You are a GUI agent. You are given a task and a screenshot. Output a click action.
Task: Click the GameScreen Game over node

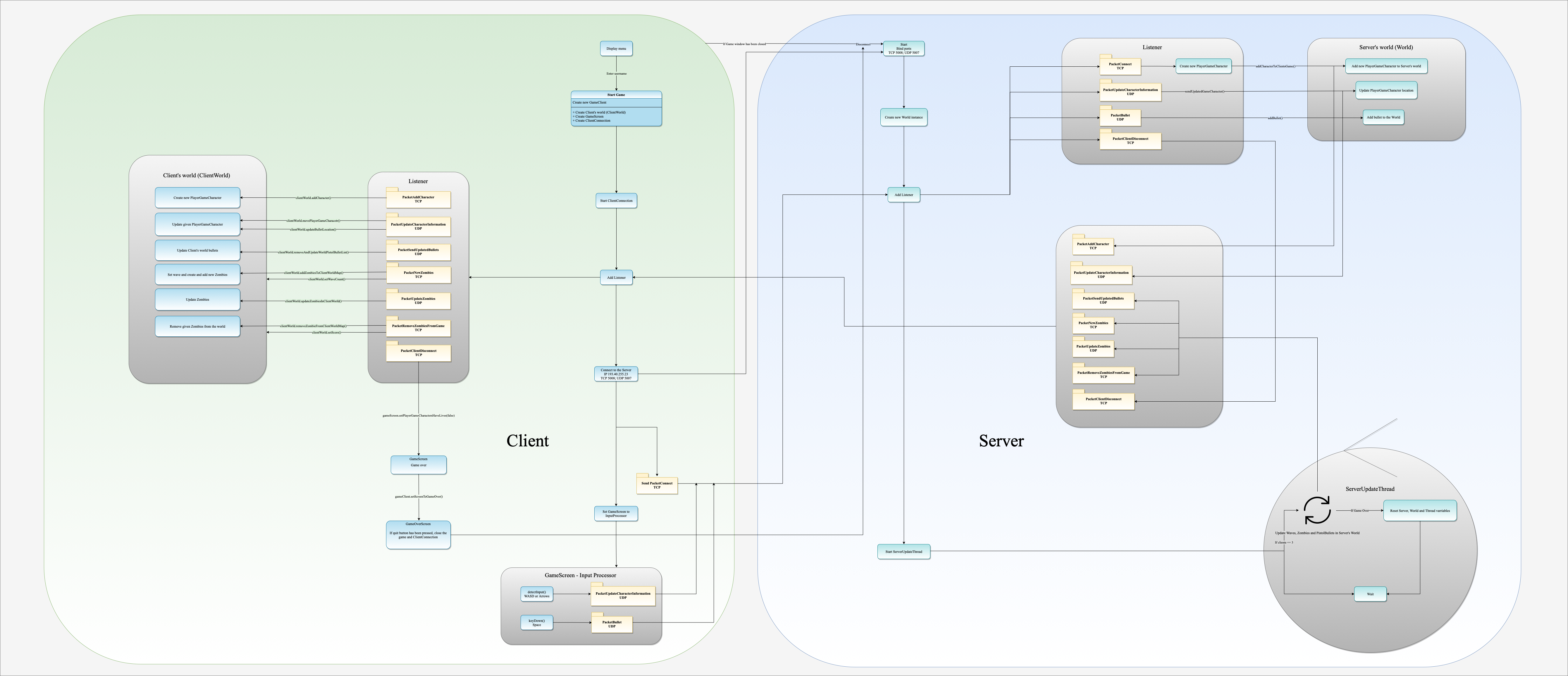(x=418, y=465)
